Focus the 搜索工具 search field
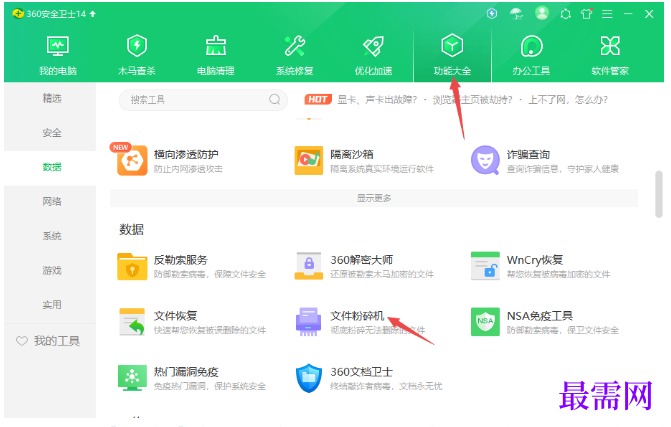 203,100
